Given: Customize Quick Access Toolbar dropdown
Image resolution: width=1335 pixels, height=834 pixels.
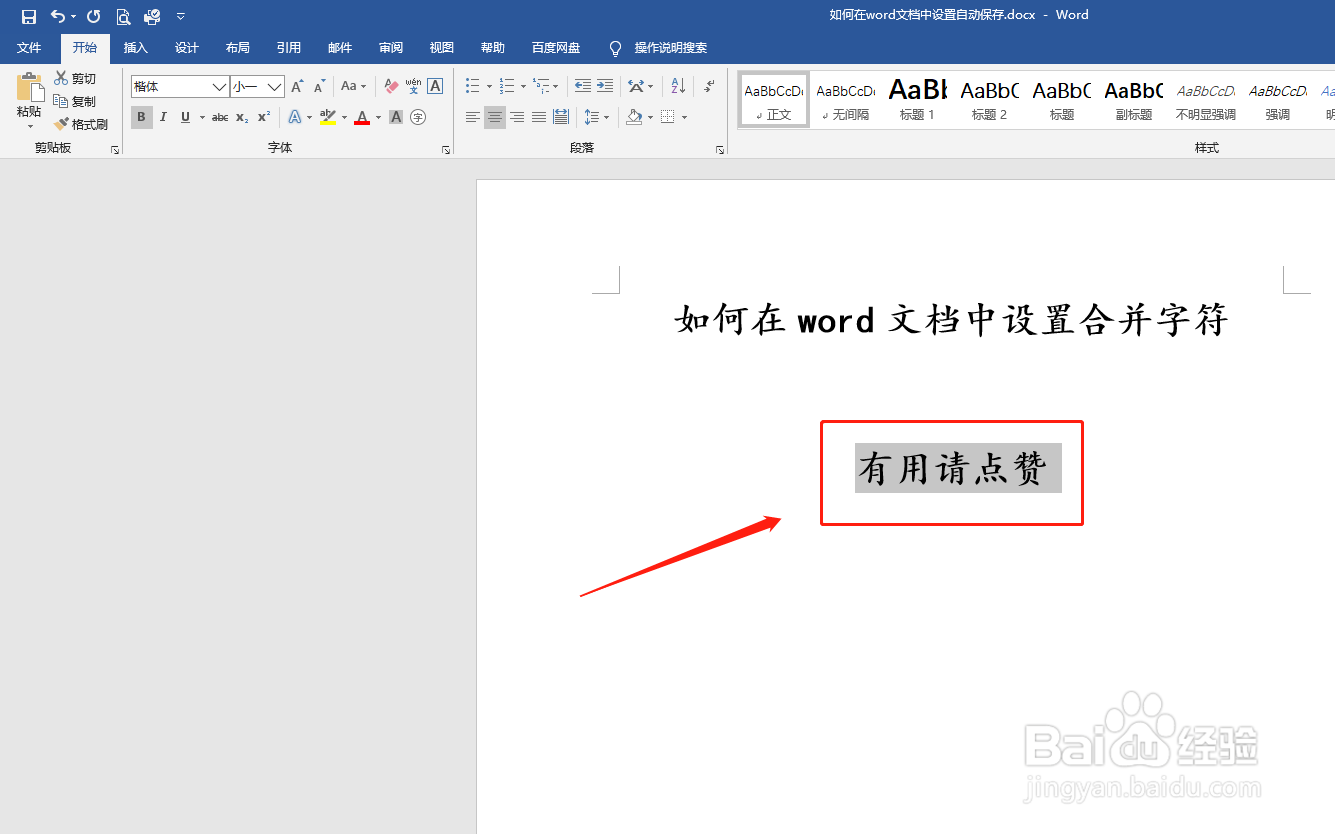Looking at the screenshot, I should (x=181, y=16).
